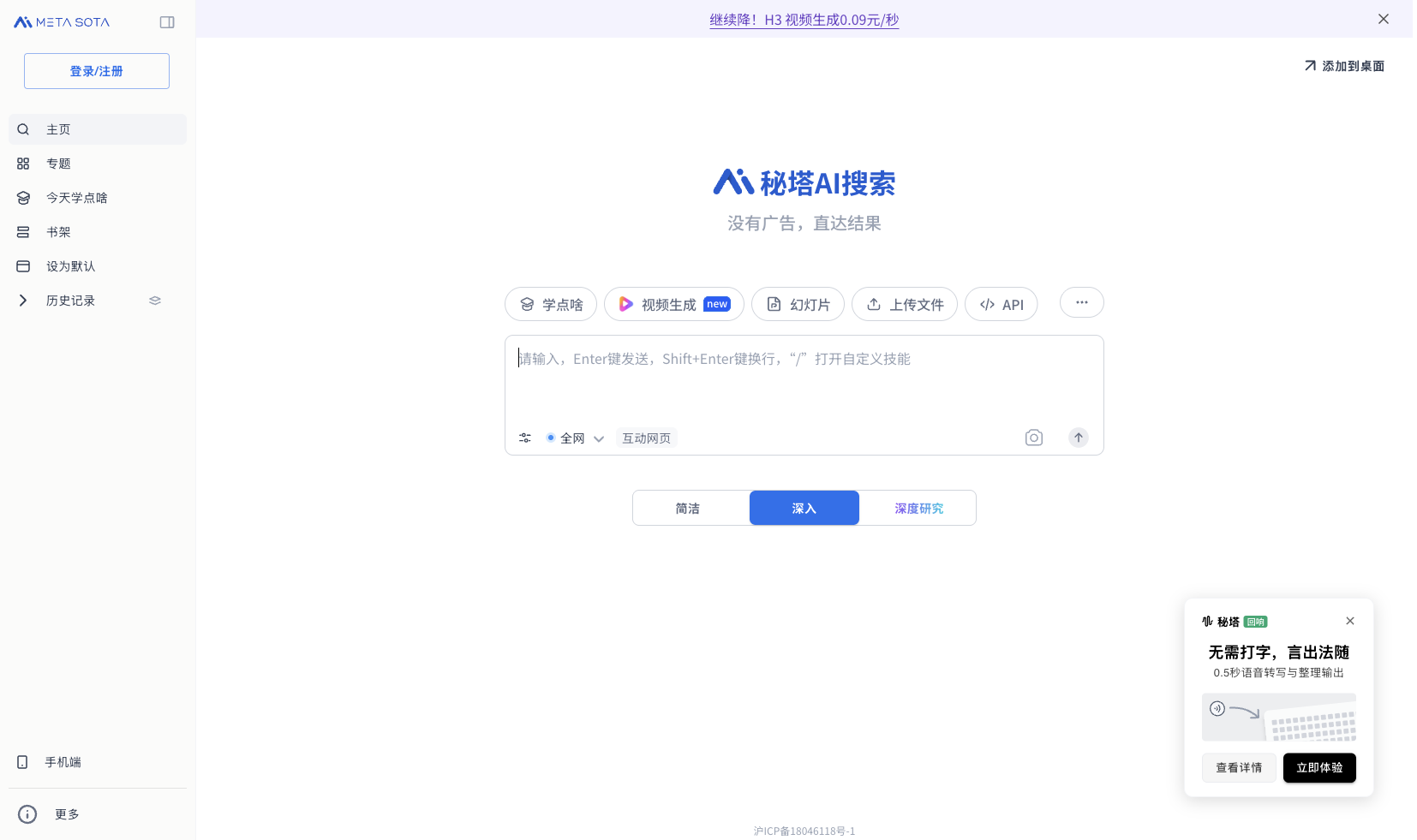Viewport: 1417px width, 840px height.
Task: Collapse the sidebar panel icon
Action: [x=167, y=22]
